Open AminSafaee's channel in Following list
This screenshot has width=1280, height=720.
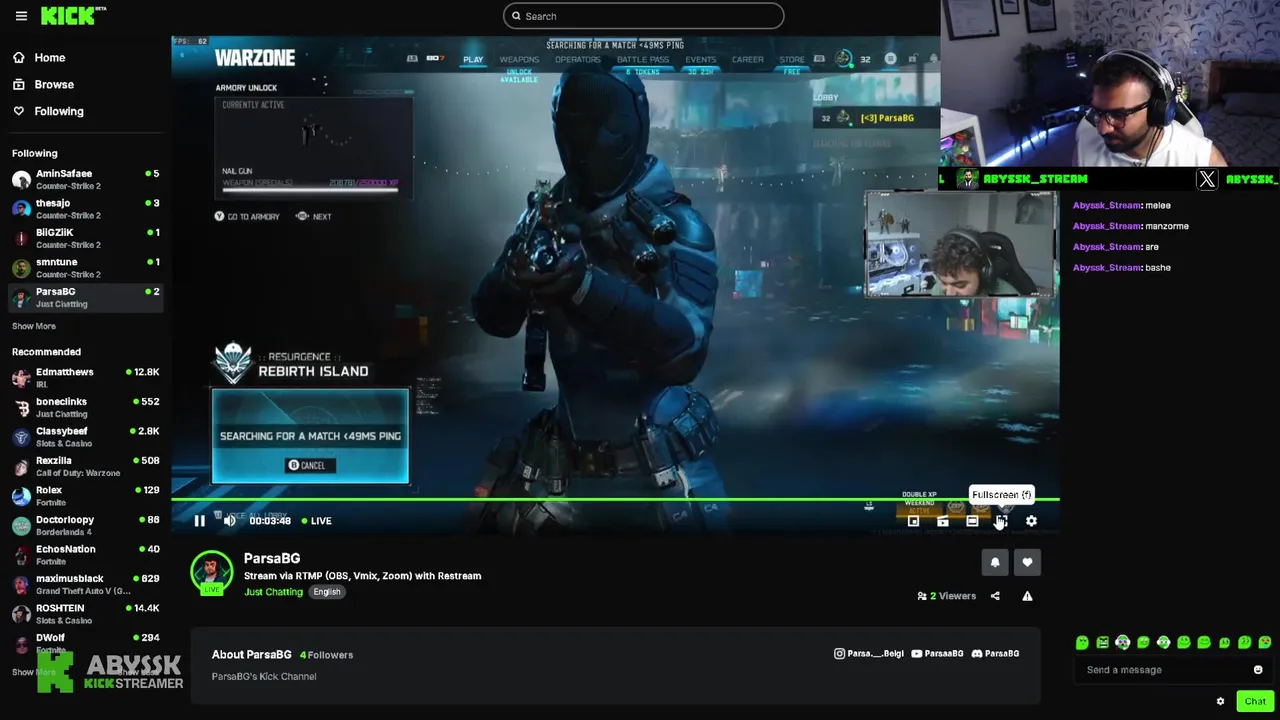[85, 179]
